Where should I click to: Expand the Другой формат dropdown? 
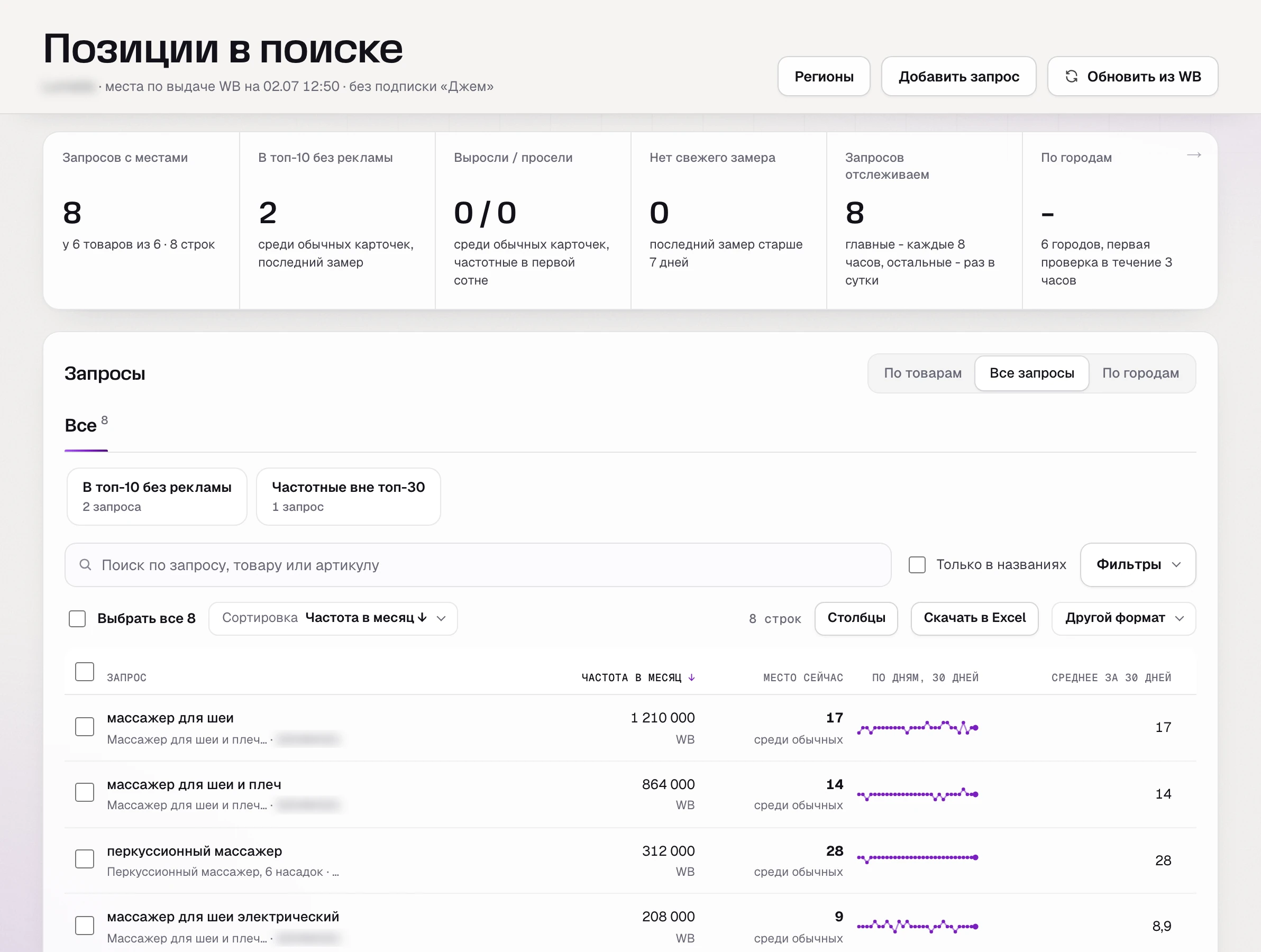point(1123,618)
